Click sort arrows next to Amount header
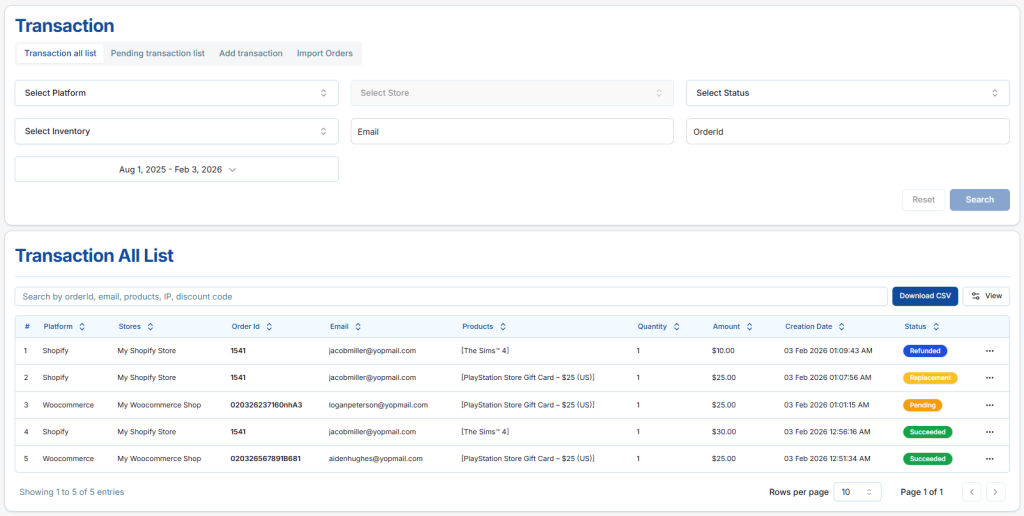This screenshot has width=1024, height=516. tap(750, 327)
